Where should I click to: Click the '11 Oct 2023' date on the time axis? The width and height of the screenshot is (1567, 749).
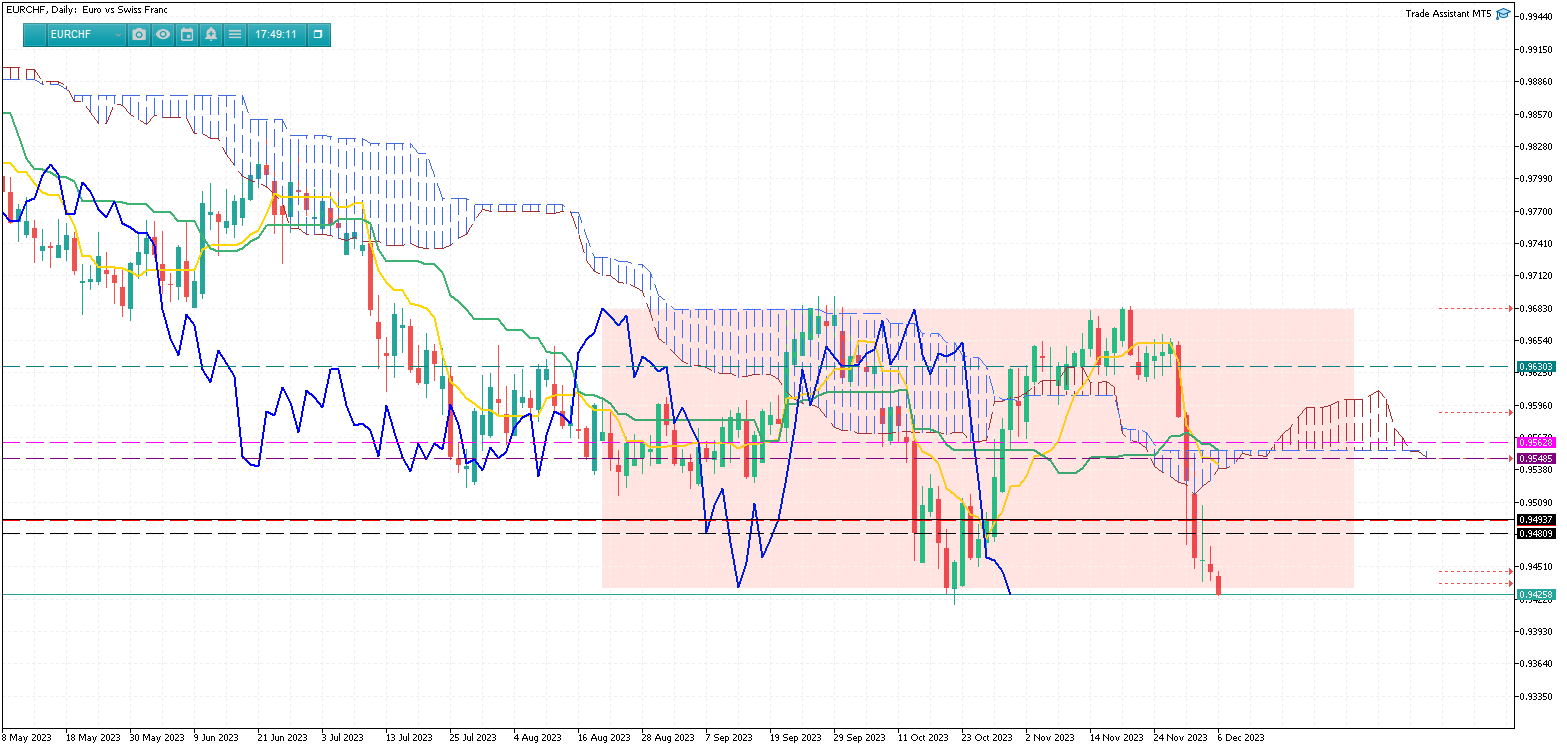pyautogui.click(x=923, y=738)
